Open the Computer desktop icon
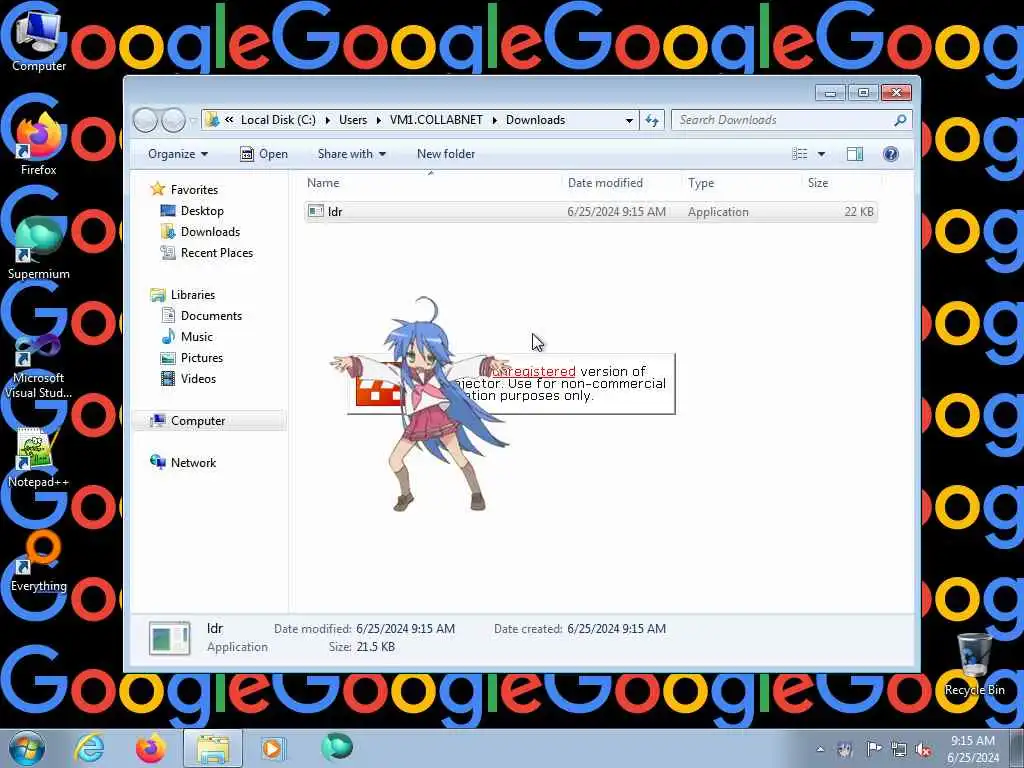Screen dimensions: 1024x768 click(x=39, y=39)
